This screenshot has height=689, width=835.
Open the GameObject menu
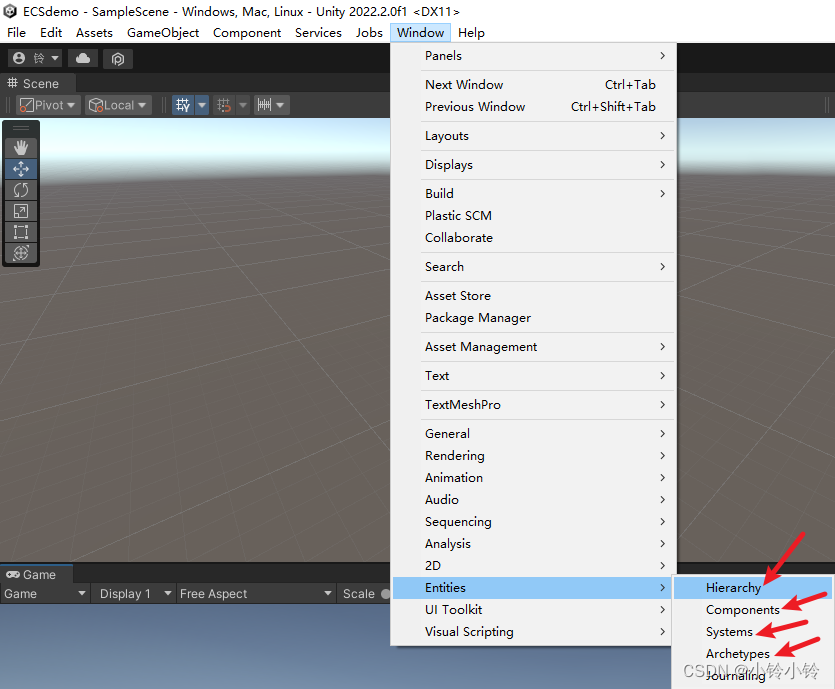[x=163, y=32]
